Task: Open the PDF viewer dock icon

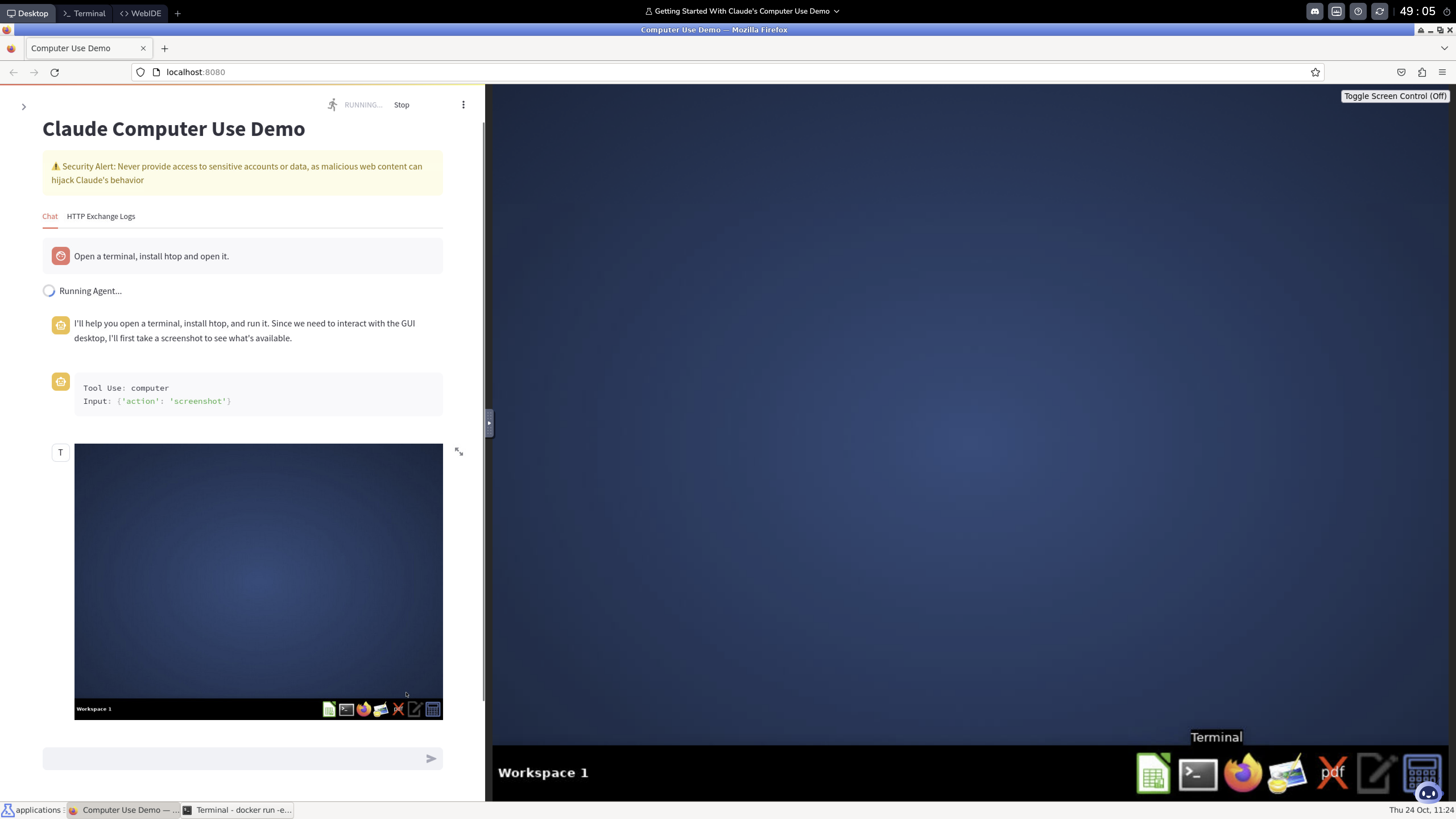Action: pos(1332,773)
